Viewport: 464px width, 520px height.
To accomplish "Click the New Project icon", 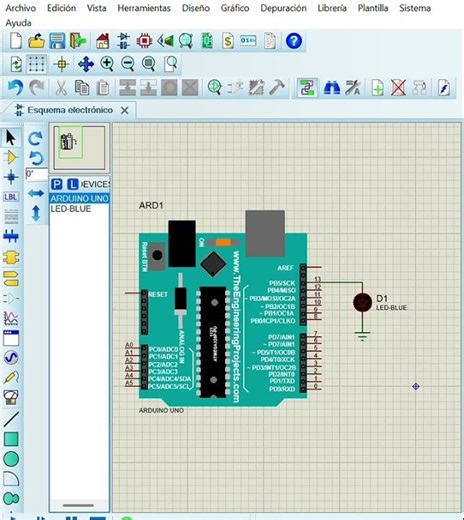I will point(16,41).
